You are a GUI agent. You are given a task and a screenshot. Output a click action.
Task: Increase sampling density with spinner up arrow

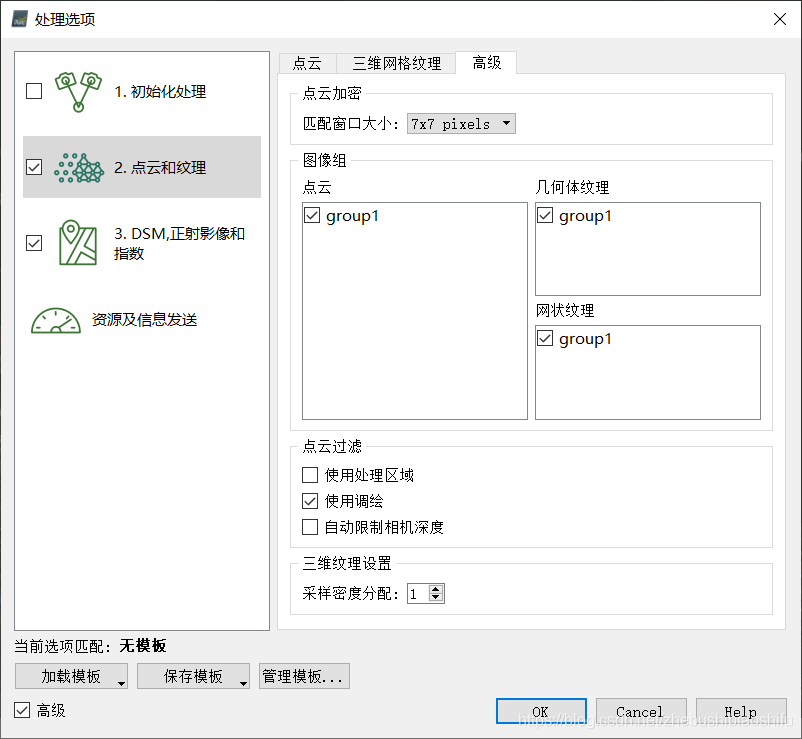(436, 590)
